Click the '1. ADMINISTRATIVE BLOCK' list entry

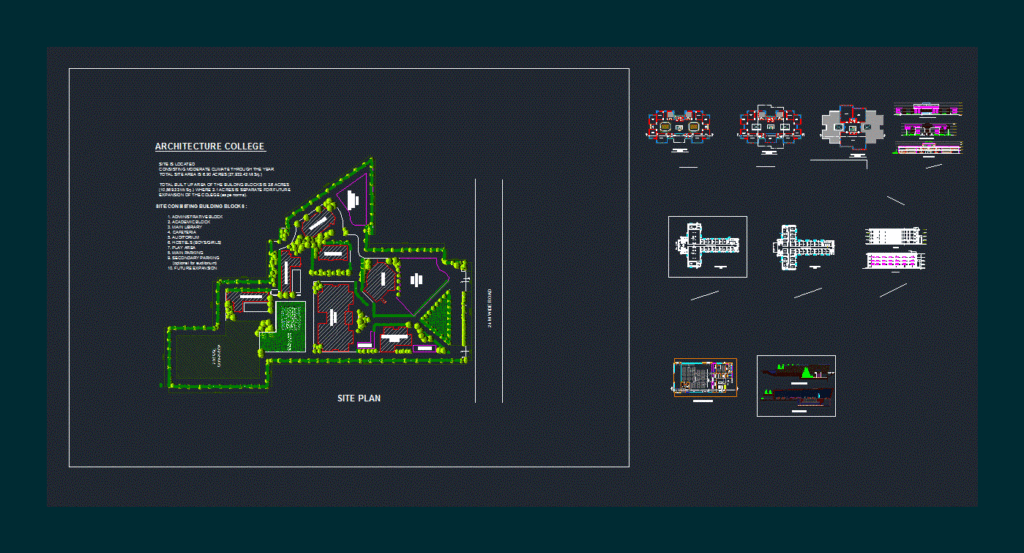(x=195, y=217)
